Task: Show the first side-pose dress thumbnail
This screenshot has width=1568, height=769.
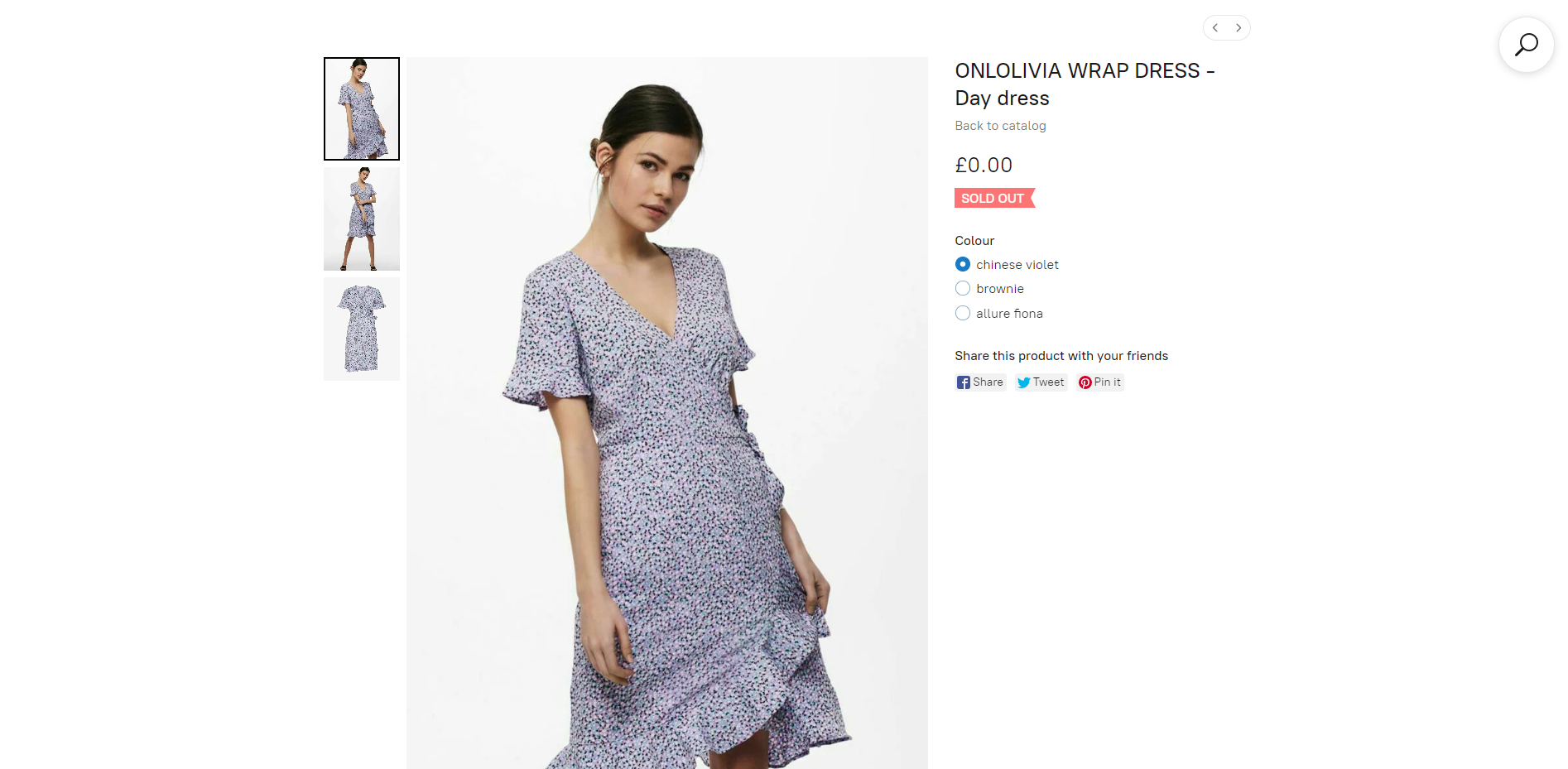Action: click(362, 108)
